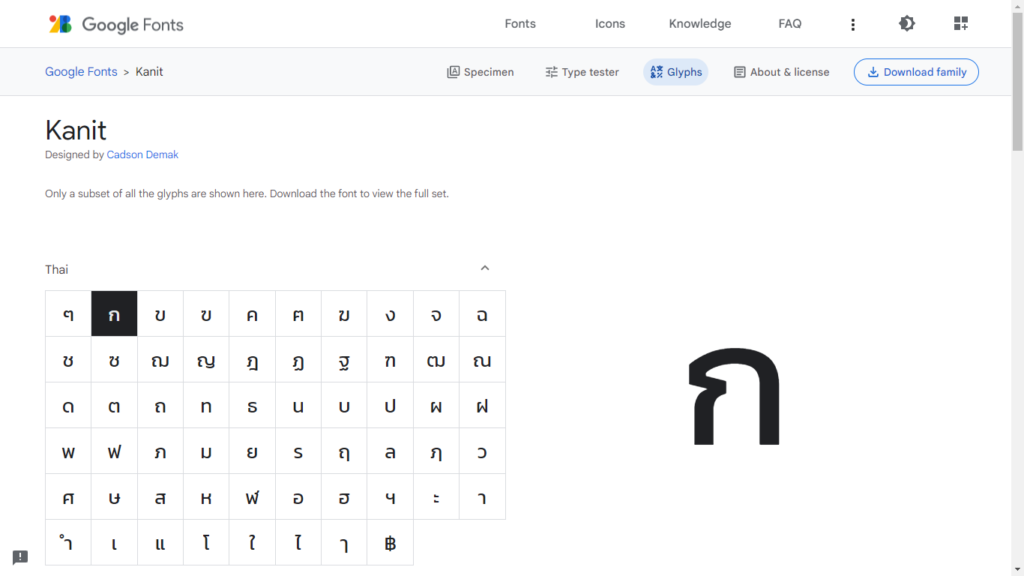Viewport: 1024px width, 576px height.
Task: Select the highlighted ก glyph cell
Action: (114, 314)
